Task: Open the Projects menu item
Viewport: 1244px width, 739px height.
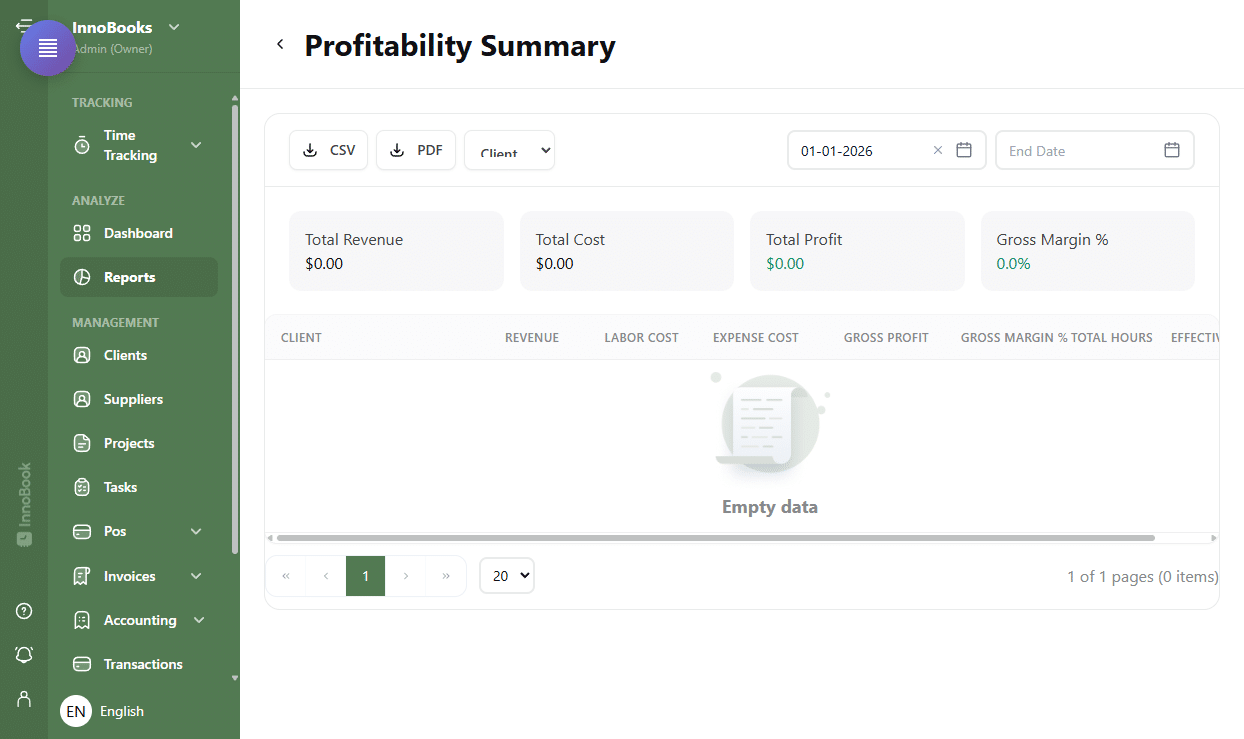Action: [139, 443]
